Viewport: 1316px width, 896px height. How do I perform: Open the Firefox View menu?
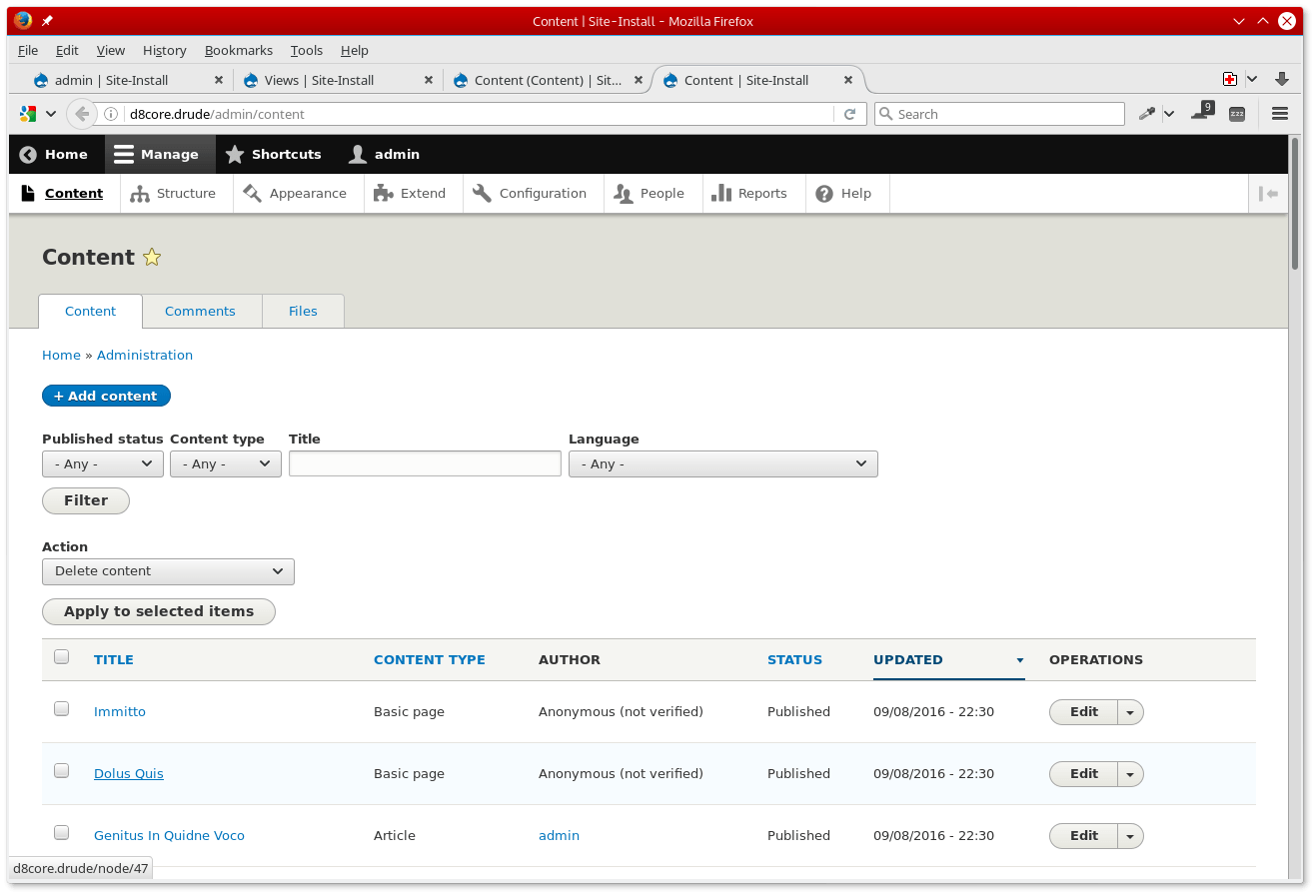pyautogui.click(x=111, y=51)
